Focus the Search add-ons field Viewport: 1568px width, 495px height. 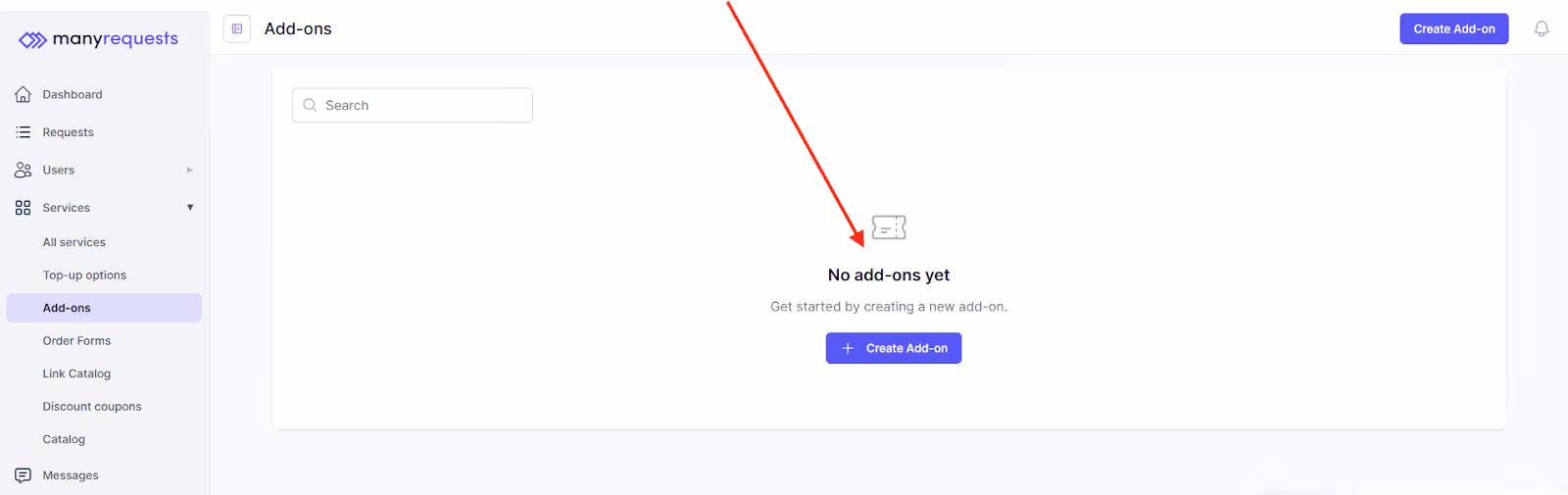pos(413,106)
